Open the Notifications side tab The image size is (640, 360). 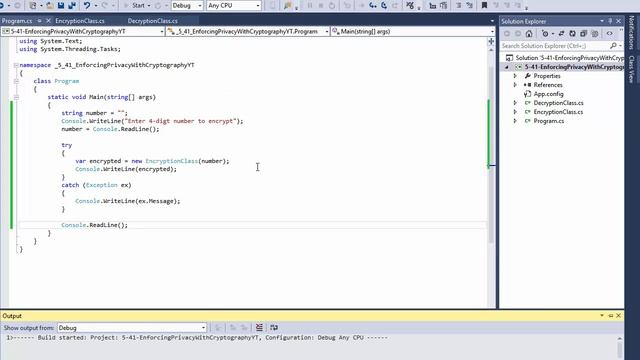[x=632, y=32]
